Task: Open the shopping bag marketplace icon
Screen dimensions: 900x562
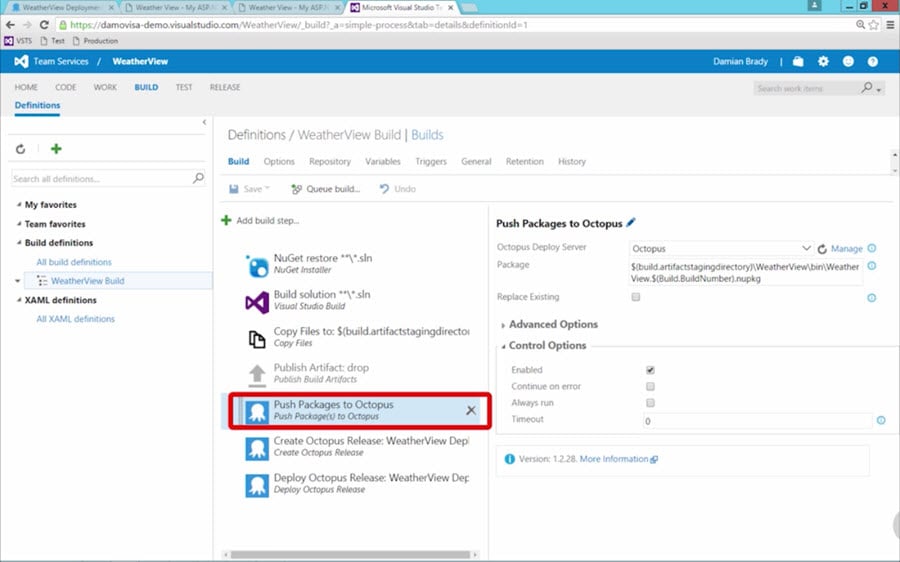Action: coord(798,61)
